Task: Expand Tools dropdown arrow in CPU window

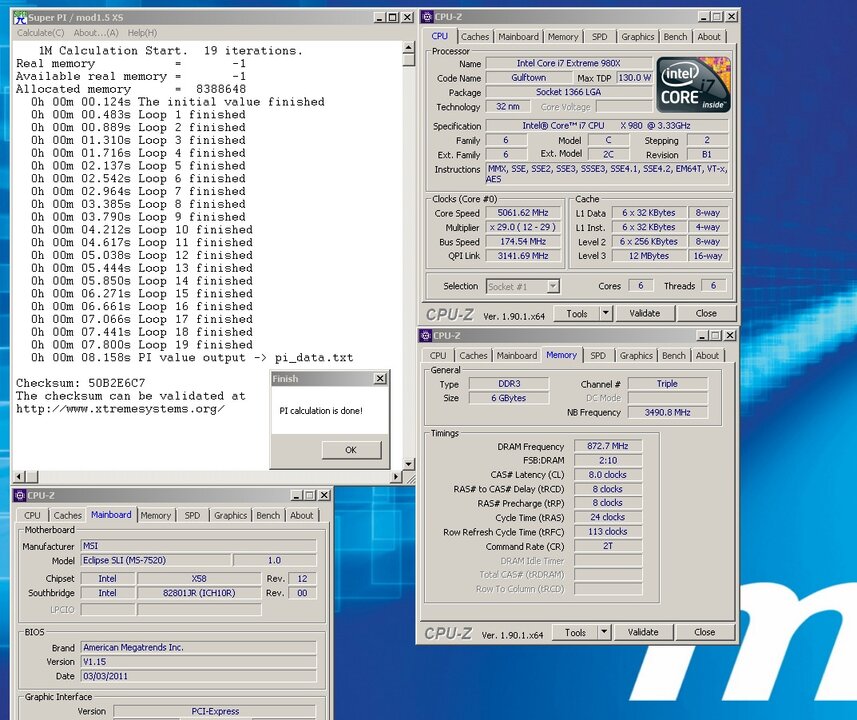Action: tap(606, 313)
